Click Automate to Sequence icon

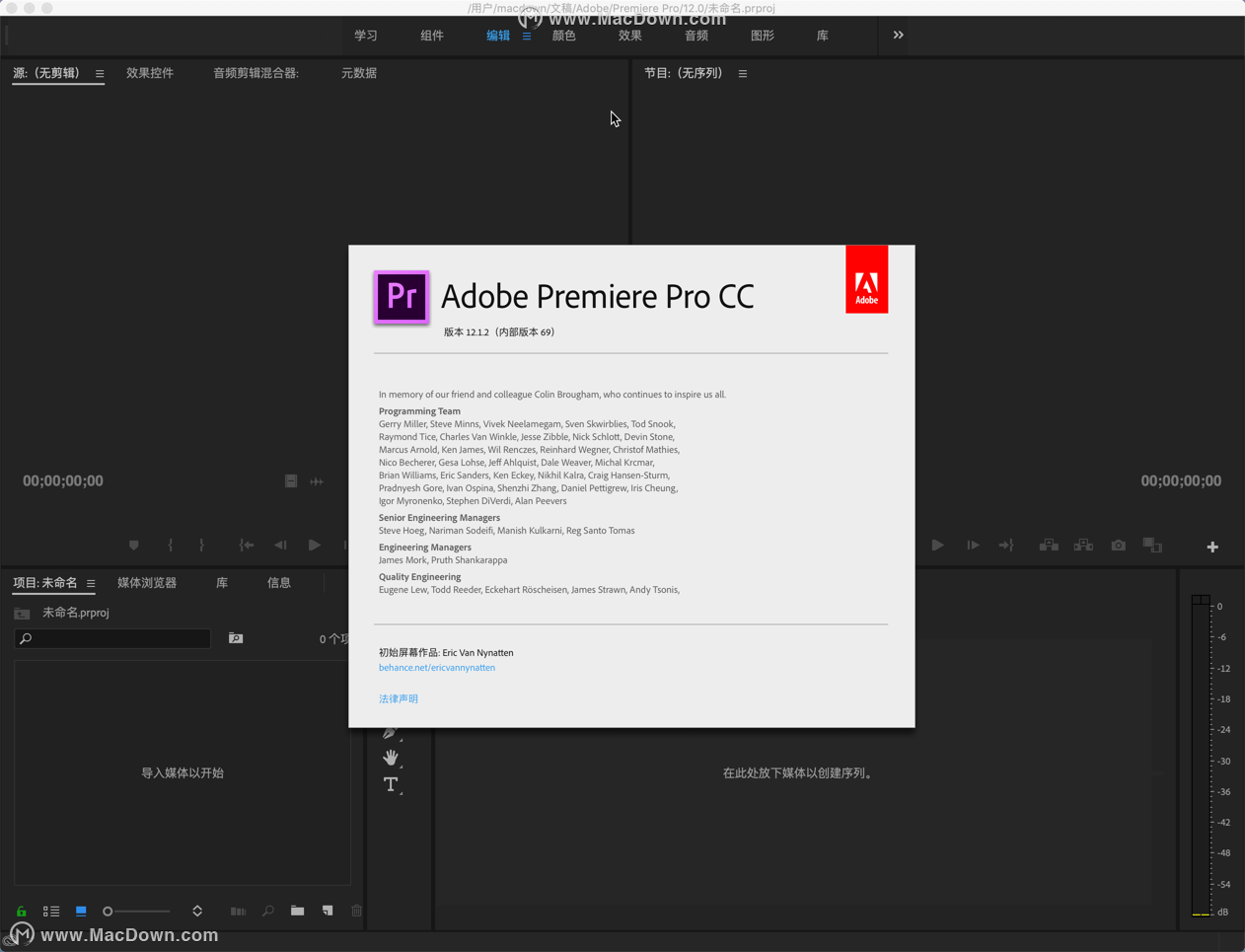(x=238, y=912)
